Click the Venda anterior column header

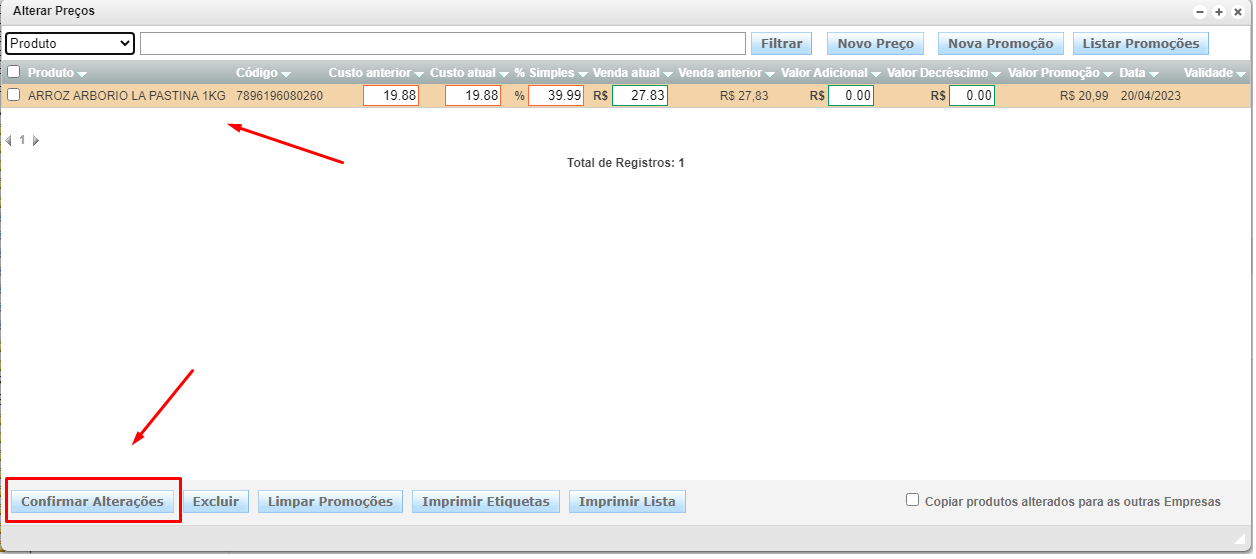(719, 73)
